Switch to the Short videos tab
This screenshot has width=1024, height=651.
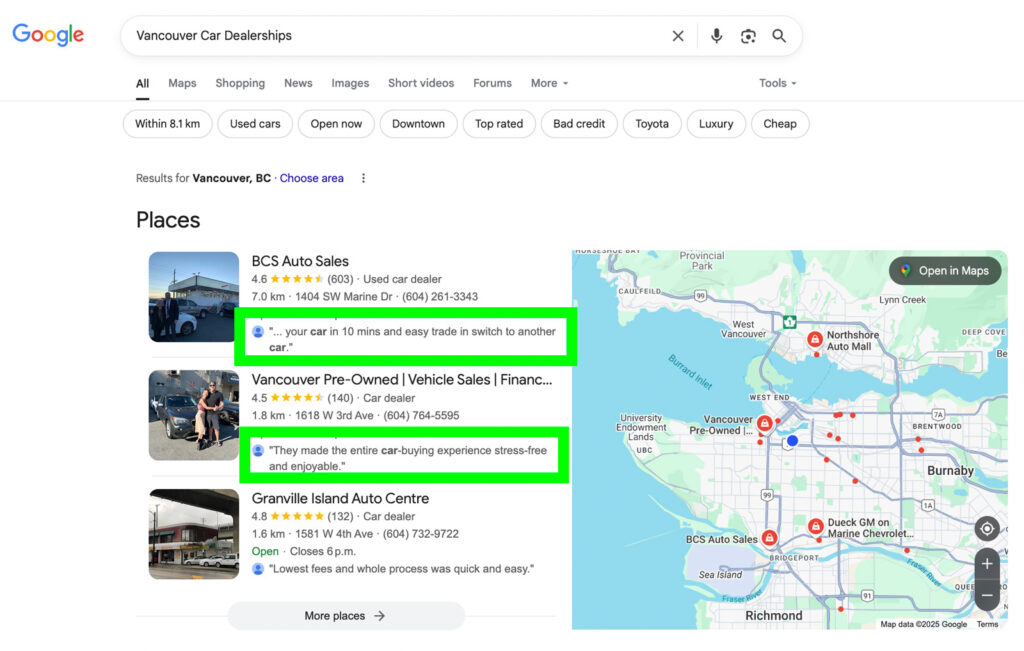tap(421, 84)
